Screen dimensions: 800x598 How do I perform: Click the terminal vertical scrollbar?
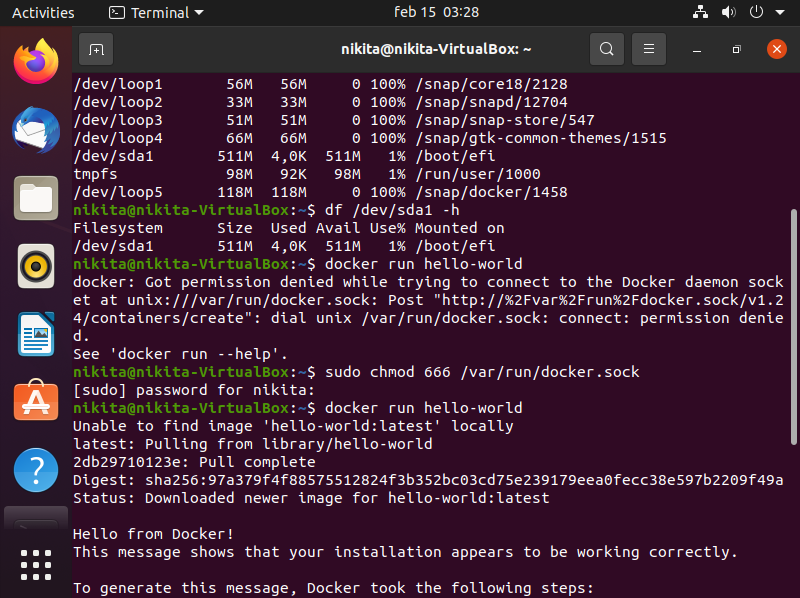[x=793, y=327]
